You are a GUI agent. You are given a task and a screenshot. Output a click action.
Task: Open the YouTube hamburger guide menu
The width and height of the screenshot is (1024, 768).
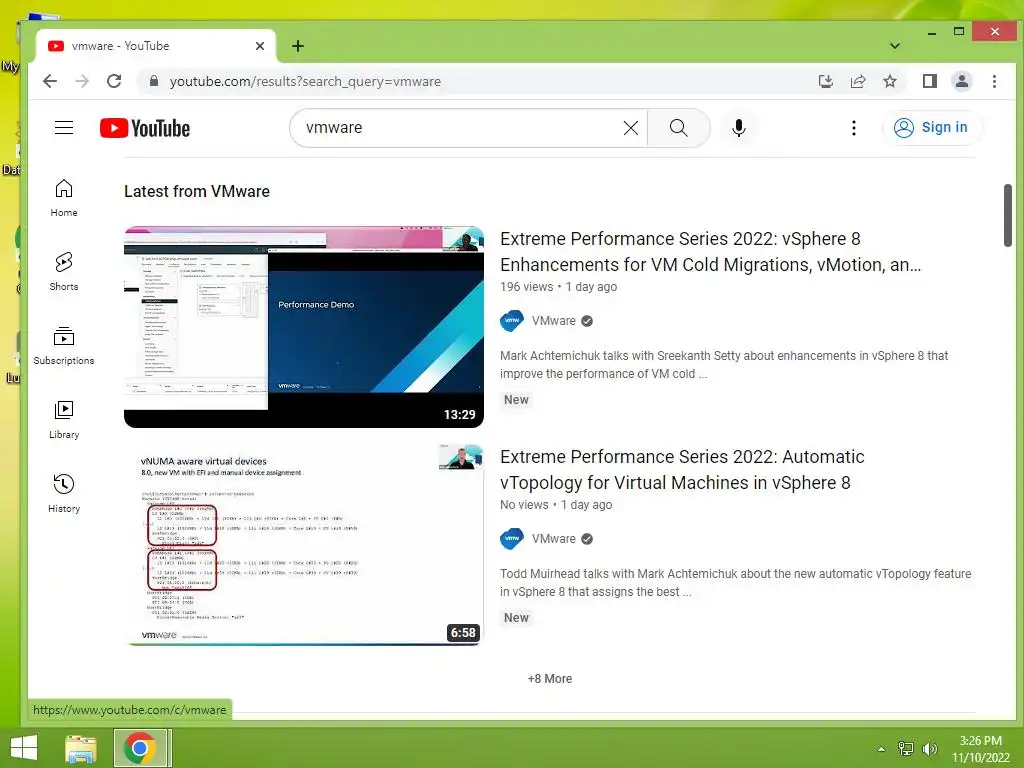63,127
